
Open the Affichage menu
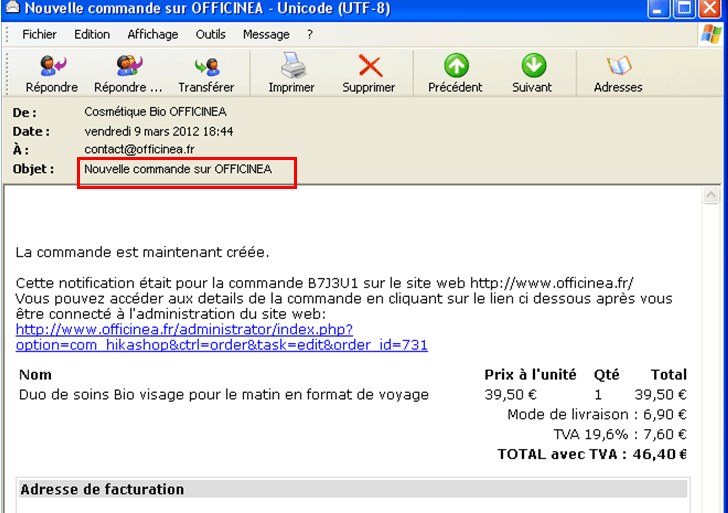tap(153, 34)
